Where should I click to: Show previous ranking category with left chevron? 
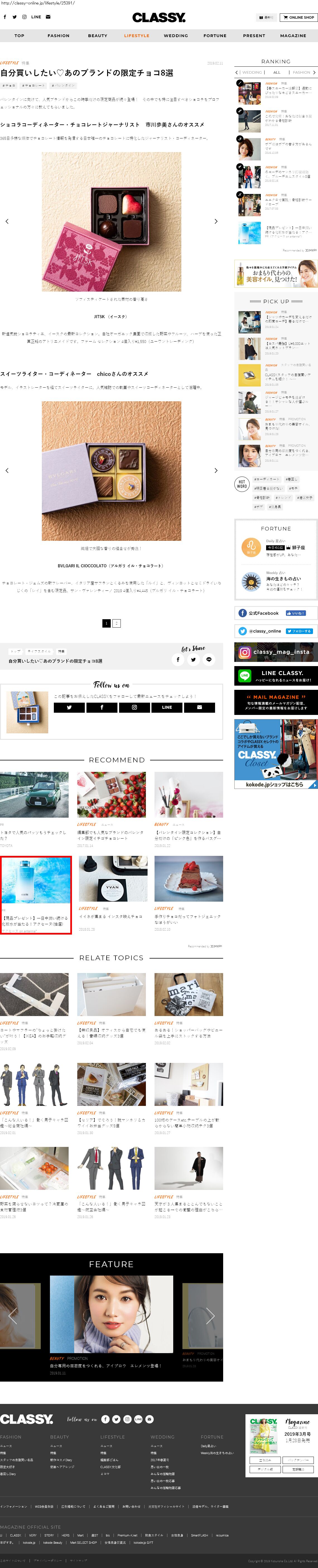coord(237,73)
